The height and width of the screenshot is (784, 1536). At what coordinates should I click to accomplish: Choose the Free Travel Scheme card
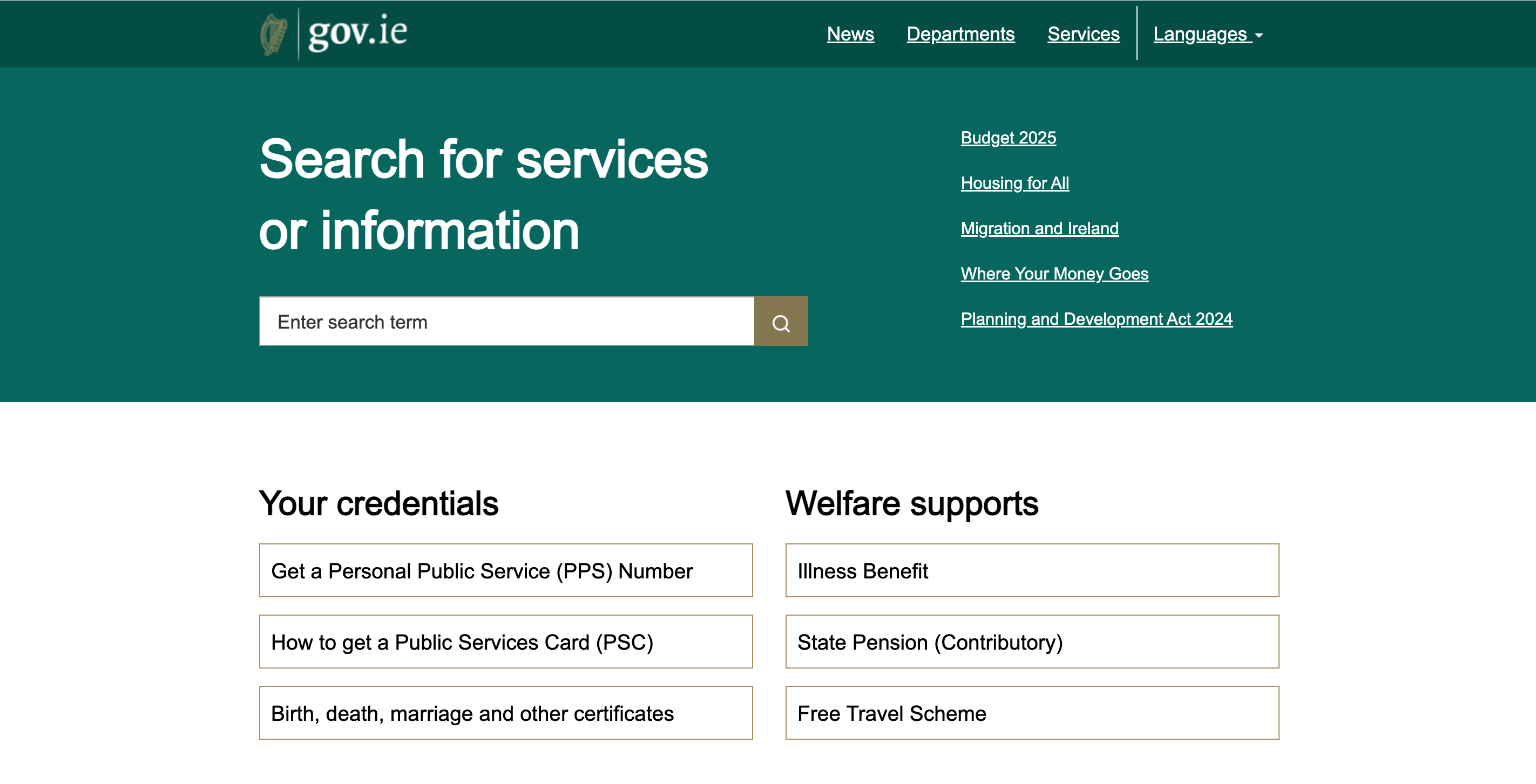coord(1032,713)
